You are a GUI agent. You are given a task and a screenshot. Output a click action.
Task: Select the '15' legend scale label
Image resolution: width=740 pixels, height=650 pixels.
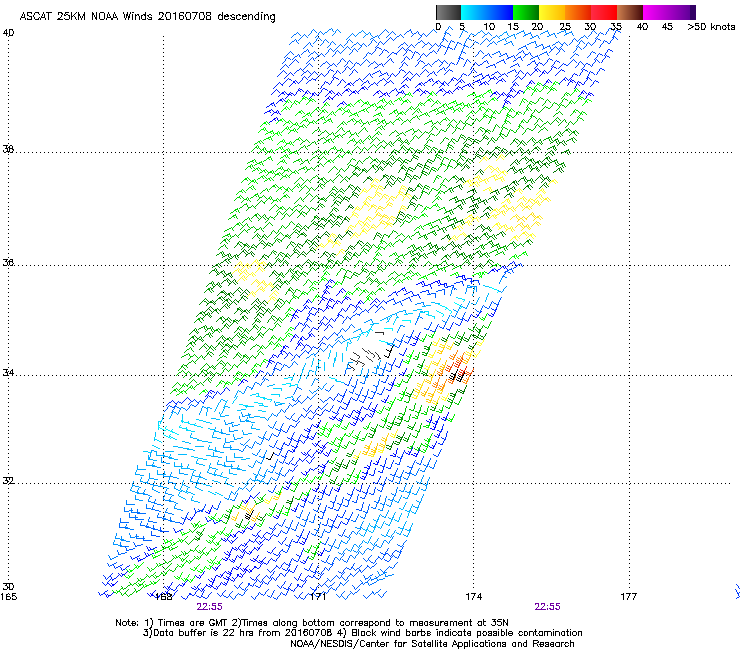(x=513, y=27)
